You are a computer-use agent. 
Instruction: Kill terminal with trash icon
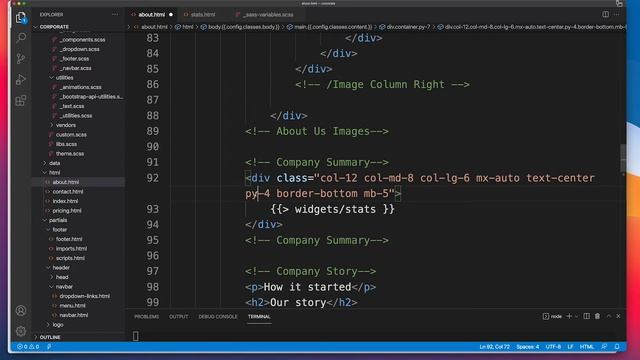pyautogui.click(x=598, y=316)
